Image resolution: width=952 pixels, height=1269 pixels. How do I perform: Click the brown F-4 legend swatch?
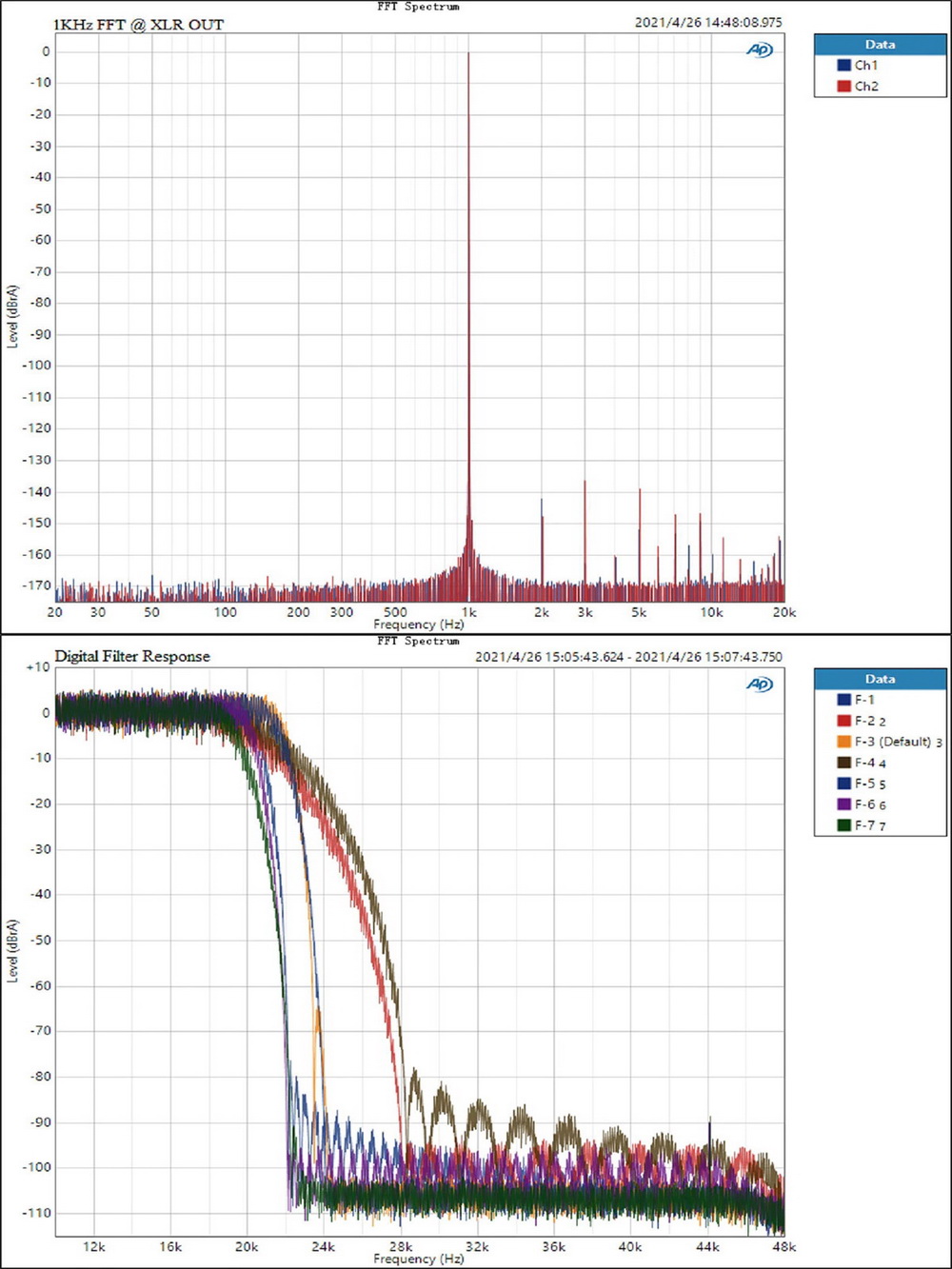pyautogui.click(x=843, y=763)
